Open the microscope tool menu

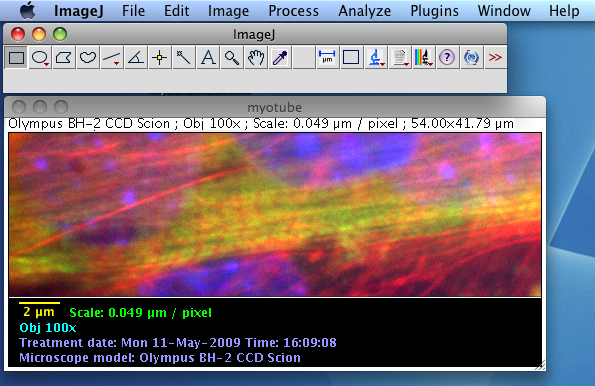(x=375, y=58)
